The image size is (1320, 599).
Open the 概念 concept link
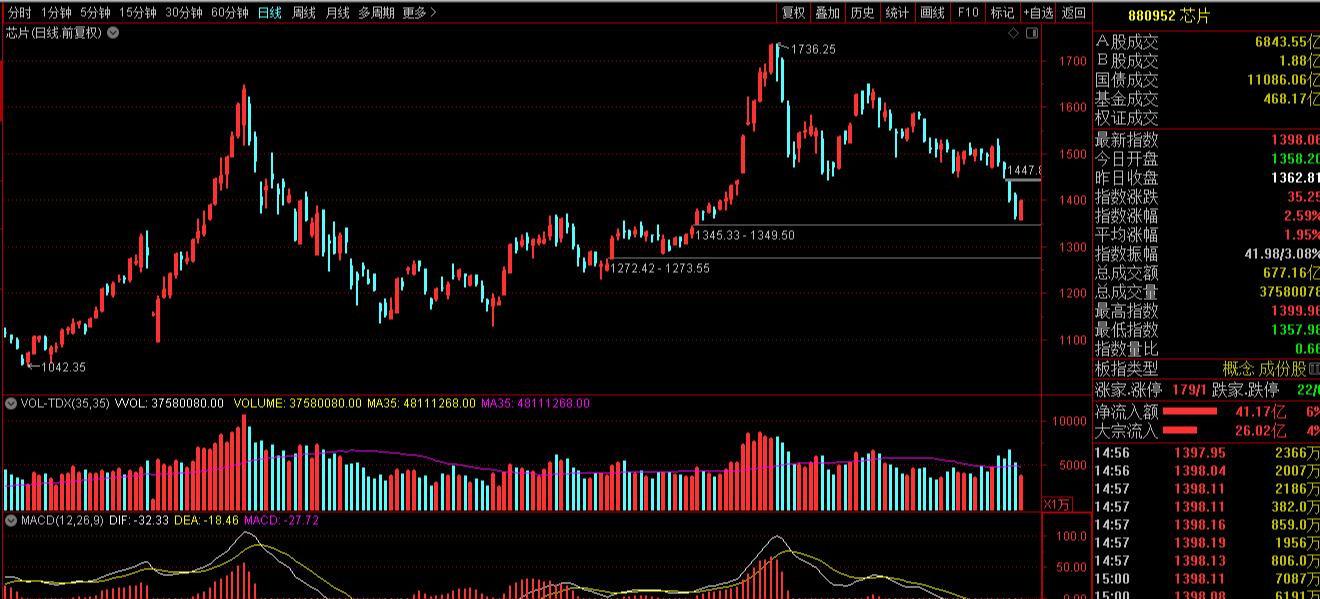[x=1238, y=368]
